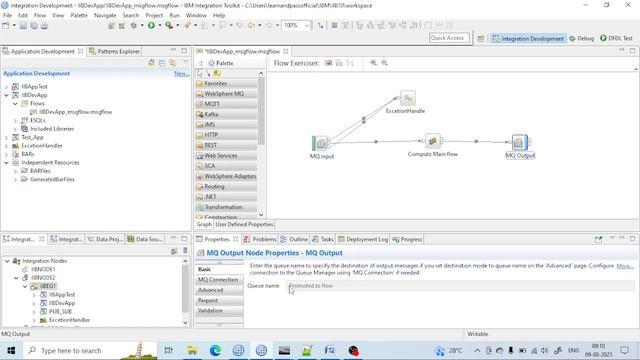This screenshot has width=640, height=360.
Task: Open the zoom percentage dropdown
Action: pyautogui.click(x=307, y=25)
